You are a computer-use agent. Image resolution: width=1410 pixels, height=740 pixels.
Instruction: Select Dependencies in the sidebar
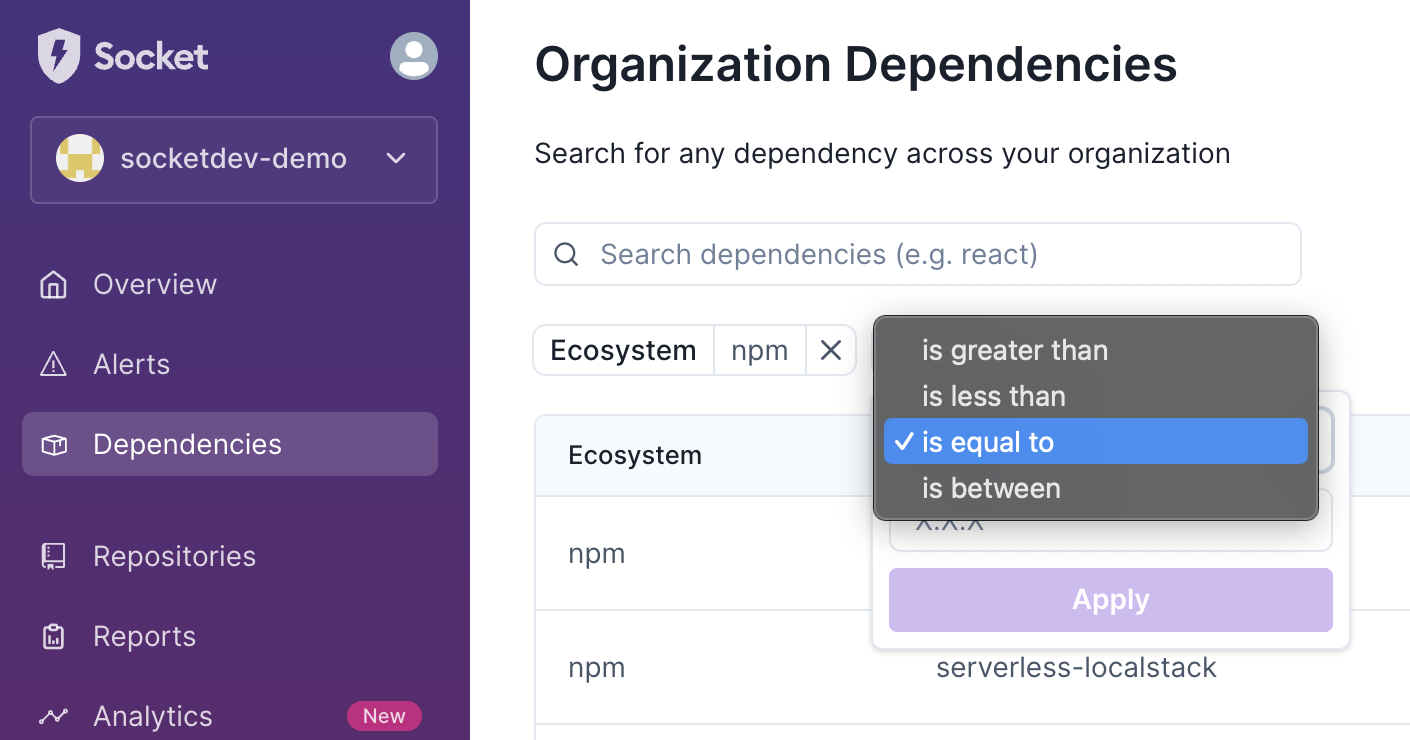[230, 444]
